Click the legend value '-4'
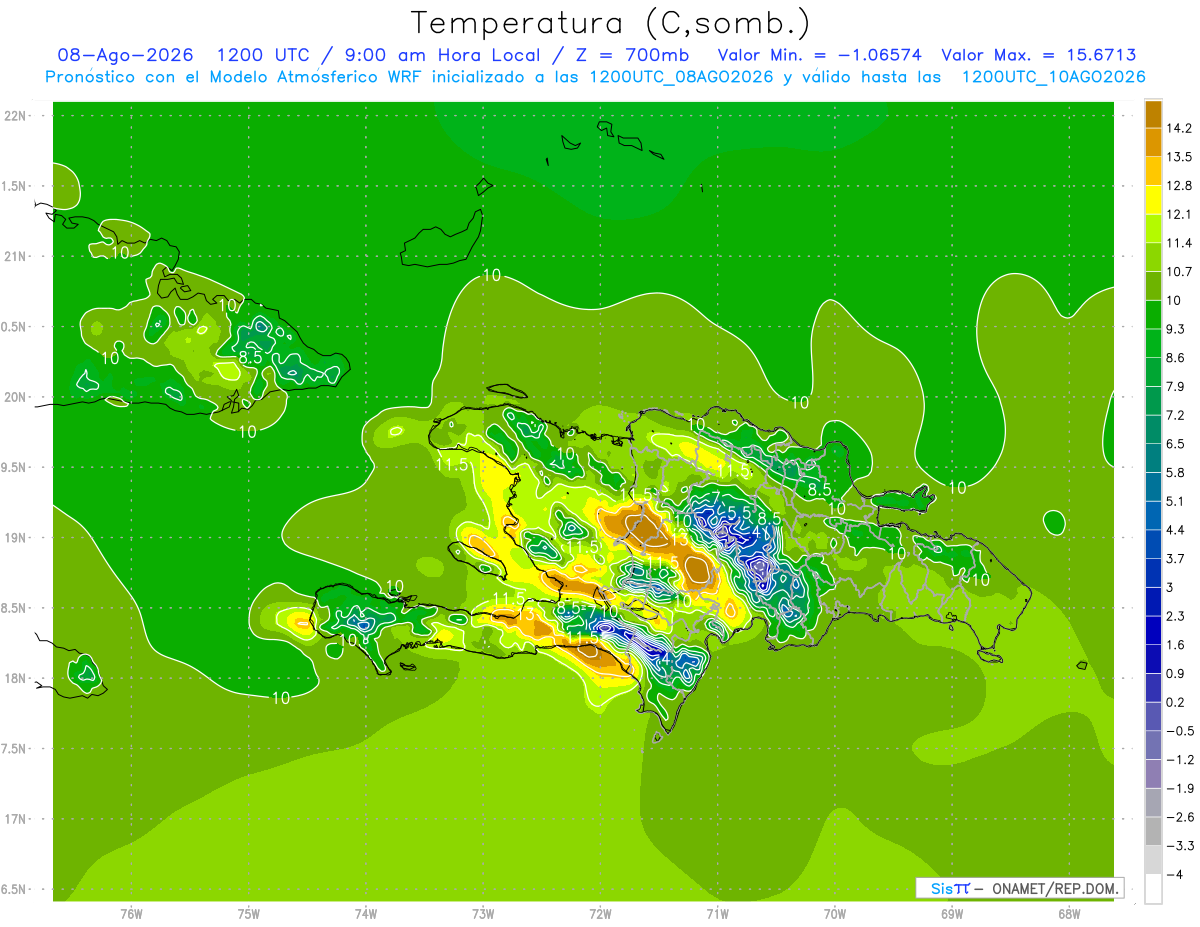 point(1175,874)
